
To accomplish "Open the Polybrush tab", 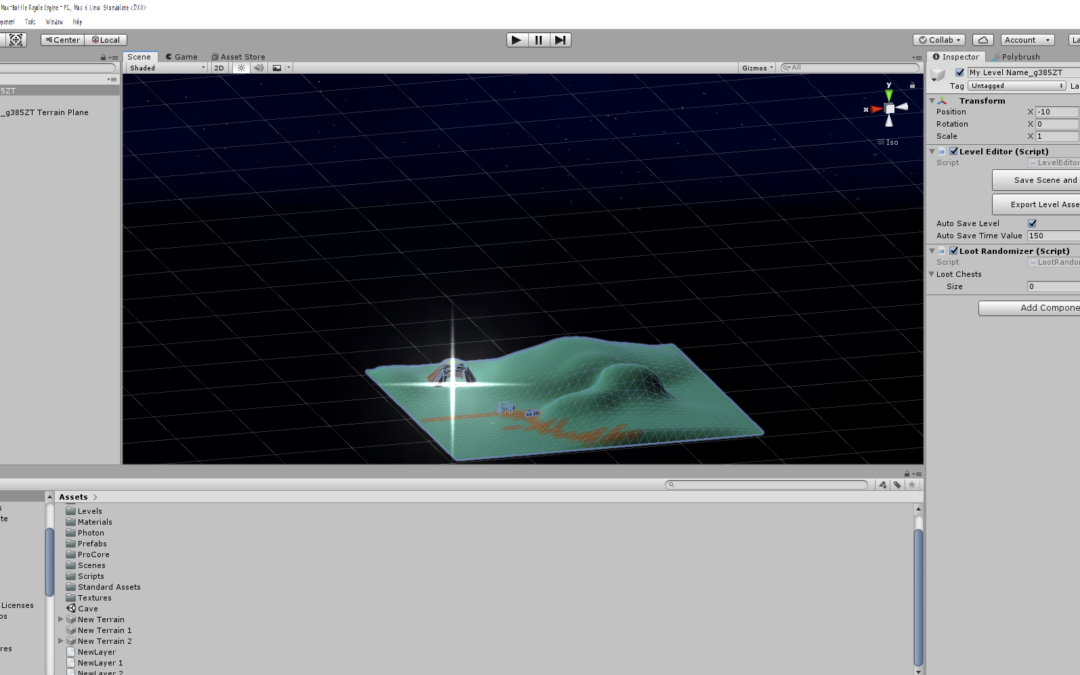I will point(1017,56).
